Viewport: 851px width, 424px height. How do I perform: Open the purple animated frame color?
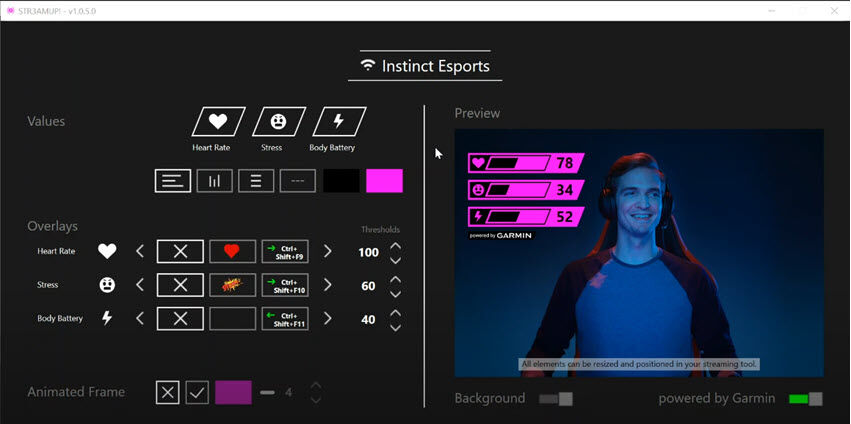tap(233, 392)
